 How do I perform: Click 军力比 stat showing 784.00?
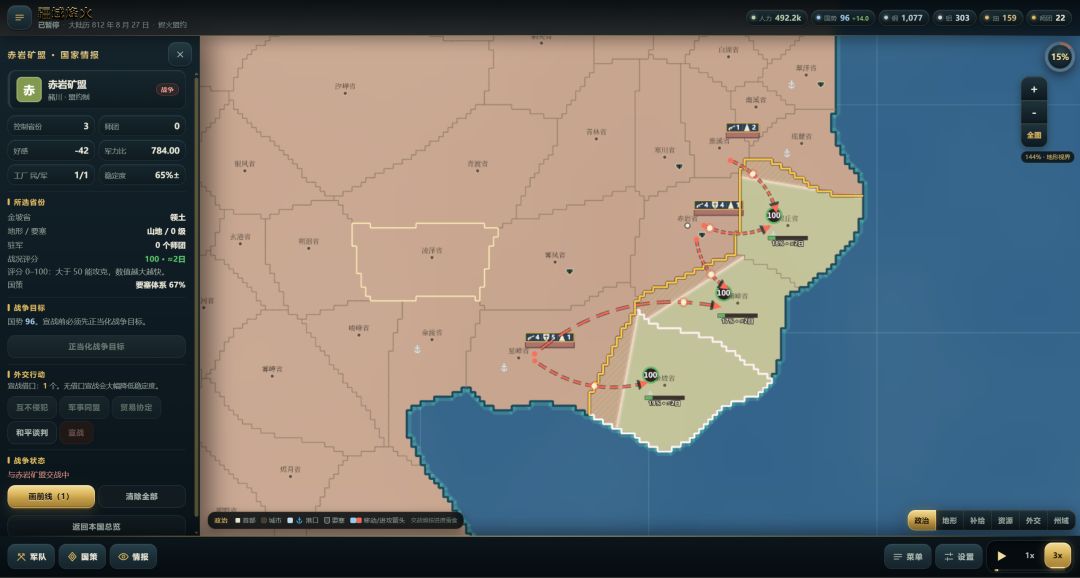[142, 150]
